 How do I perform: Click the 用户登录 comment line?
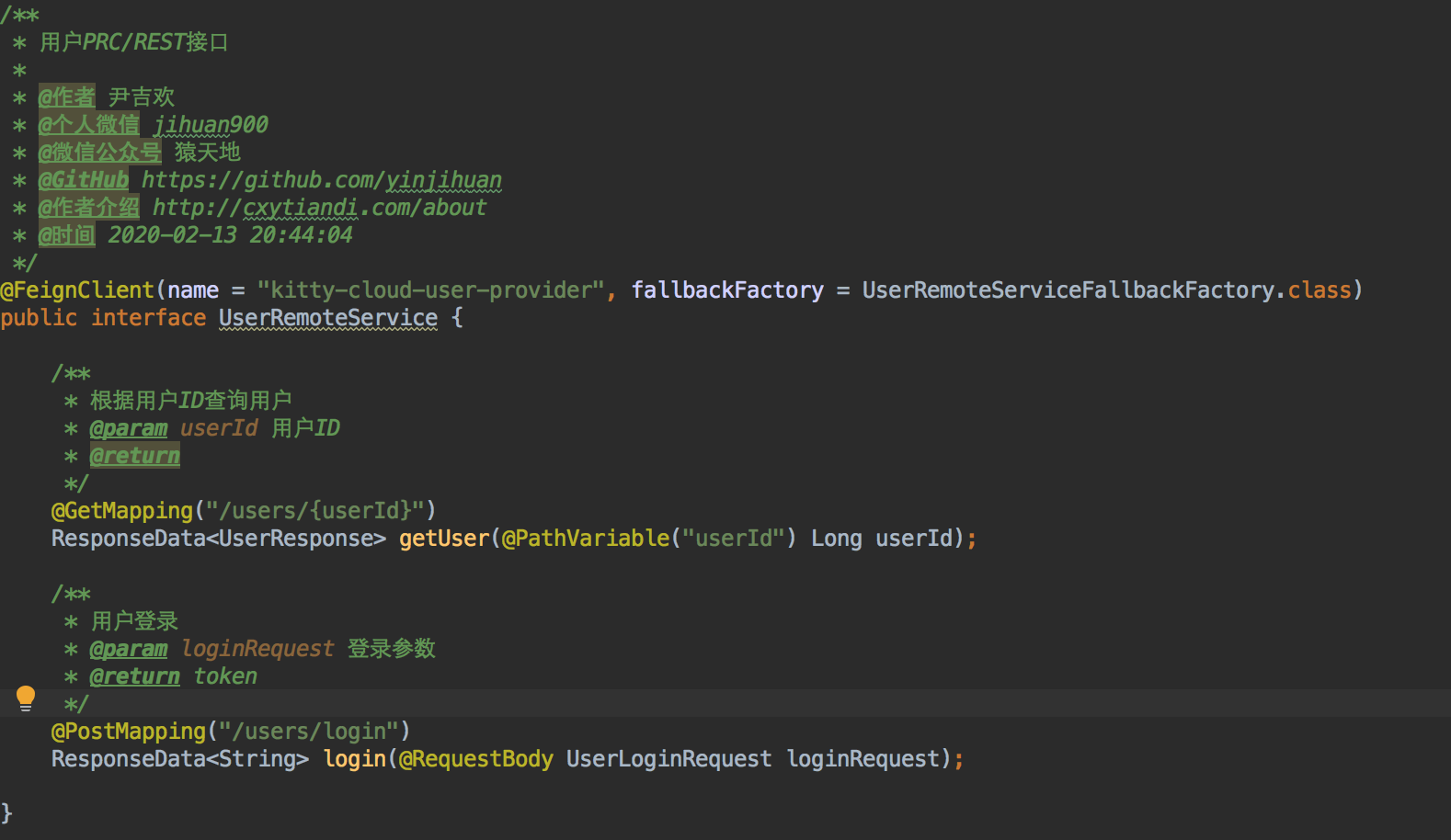click(x=134, y=621)
